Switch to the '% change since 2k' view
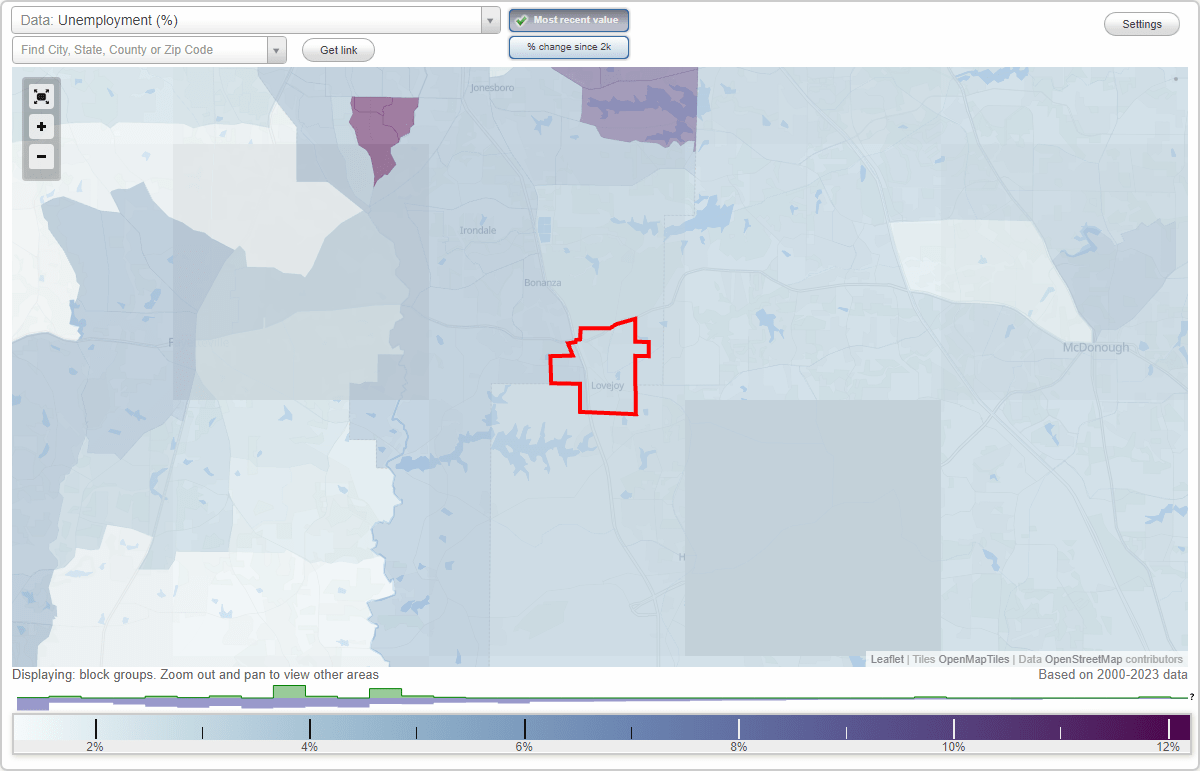 click(x=568, y=46)
